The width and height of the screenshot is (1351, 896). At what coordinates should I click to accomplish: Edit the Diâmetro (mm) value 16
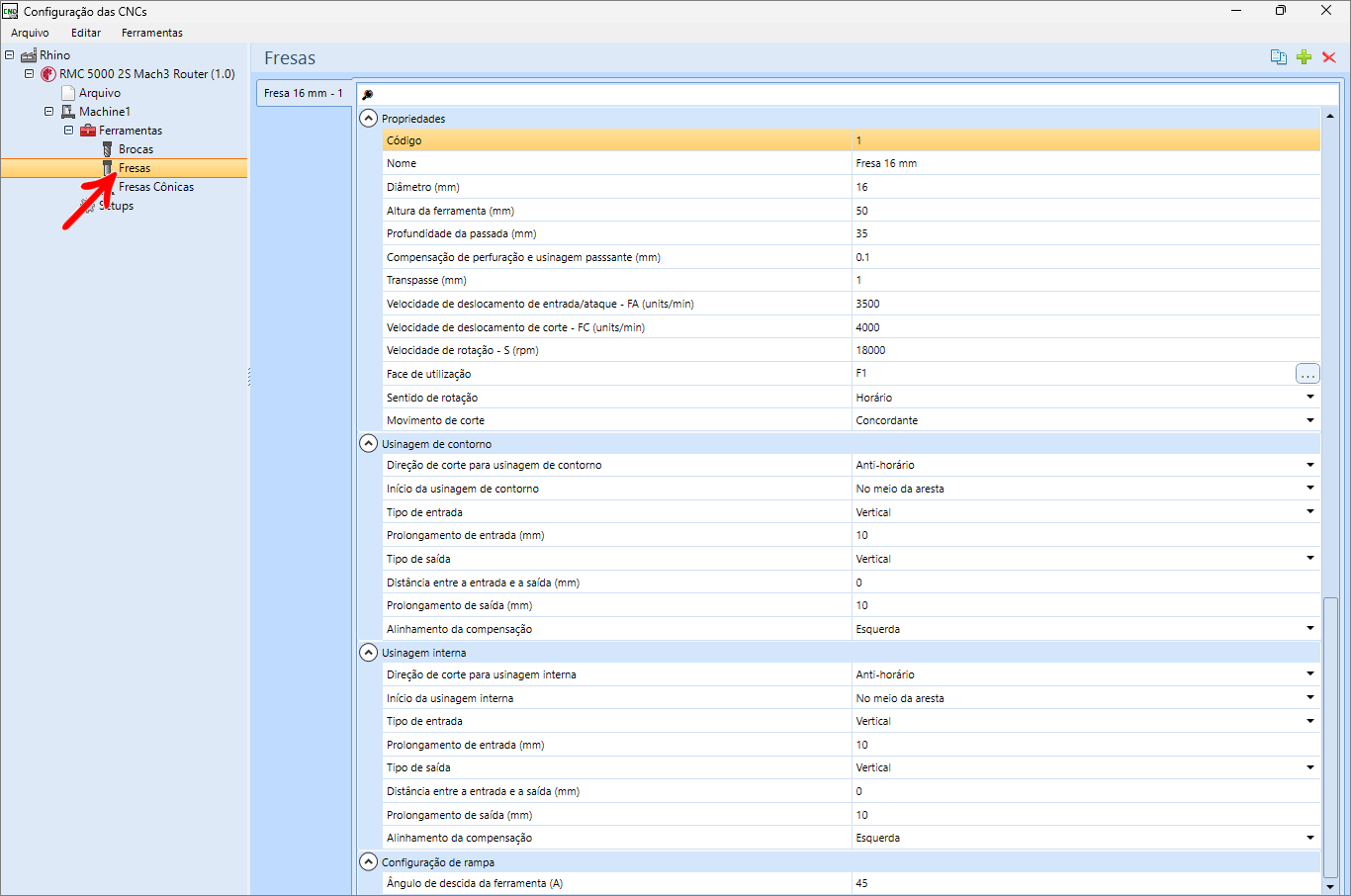coord(1086,187)
